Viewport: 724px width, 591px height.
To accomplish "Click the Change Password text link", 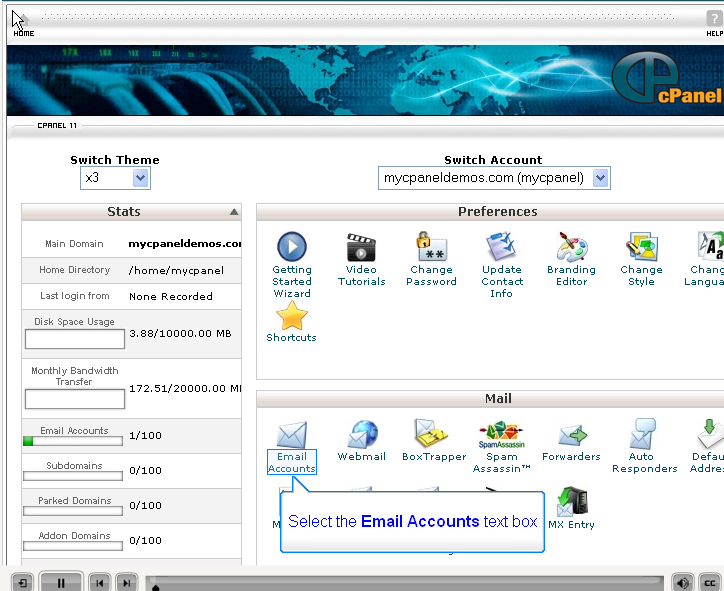I will coord(431,276).
